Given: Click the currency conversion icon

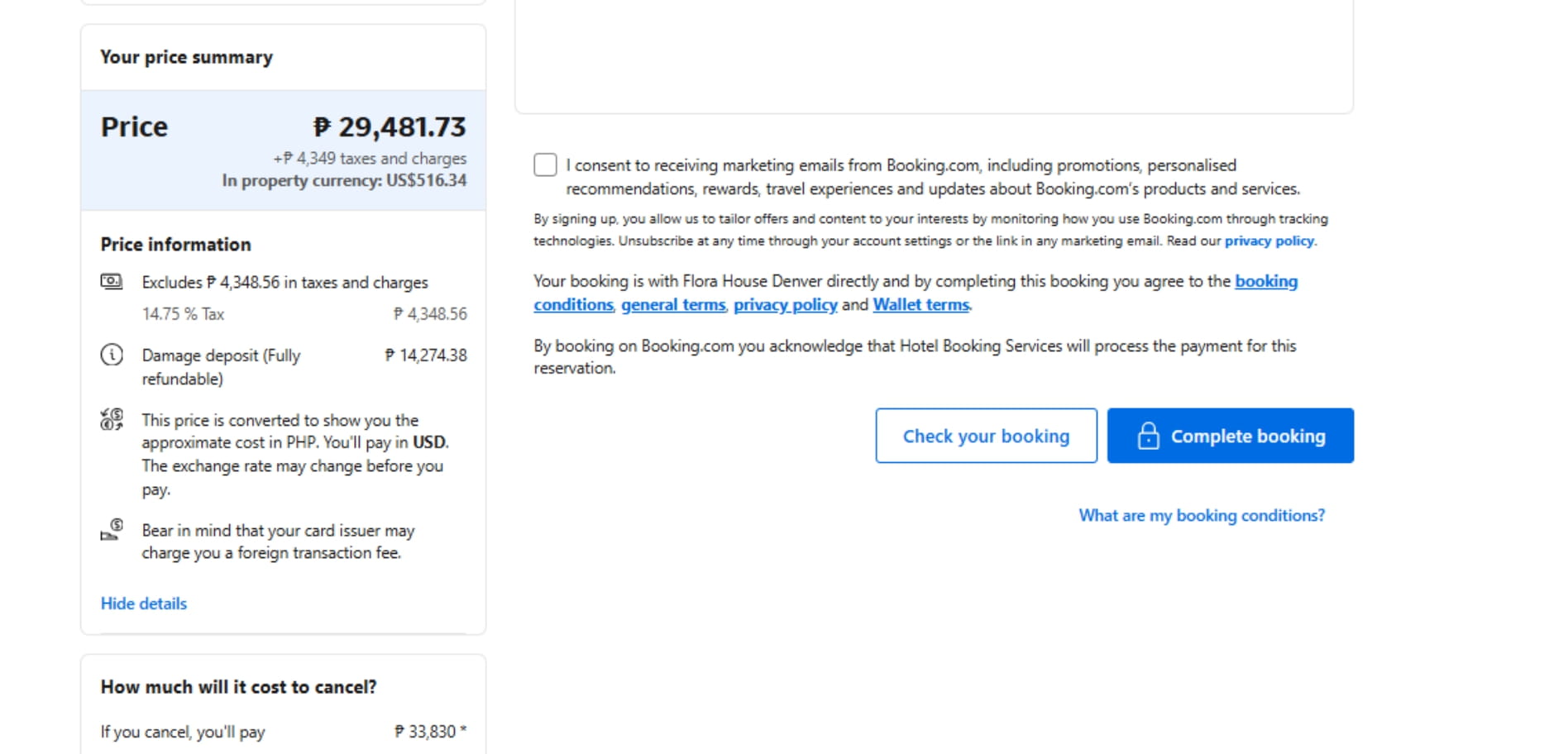Looking at the screenshot, I should (112, 419).
